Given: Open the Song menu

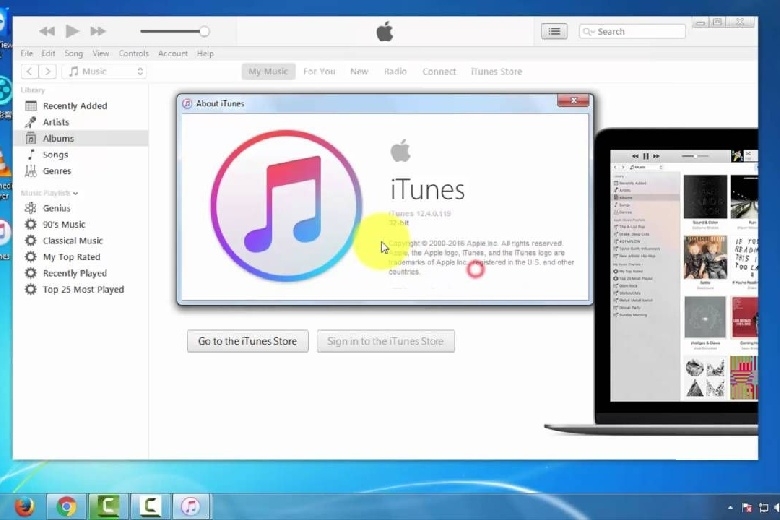Looking at the screenshot, I should tap(74, 53).
